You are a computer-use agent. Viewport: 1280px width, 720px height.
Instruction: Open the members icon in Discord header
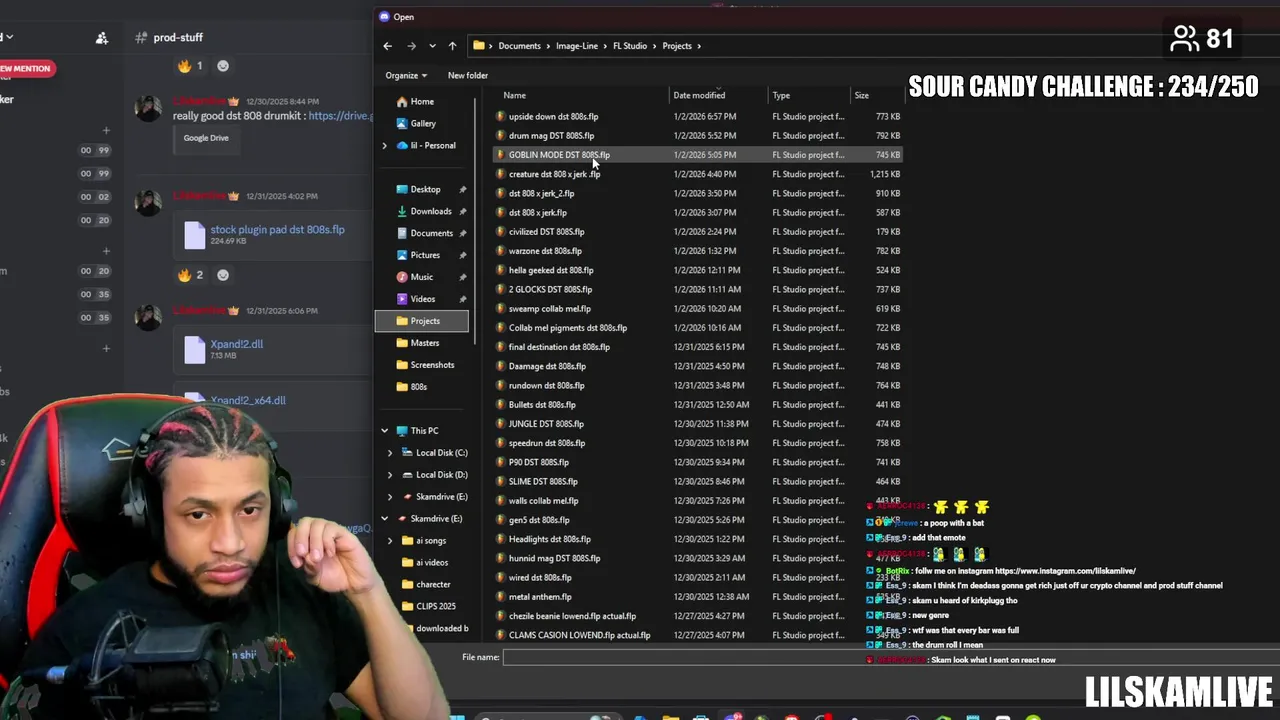point(101,38)
